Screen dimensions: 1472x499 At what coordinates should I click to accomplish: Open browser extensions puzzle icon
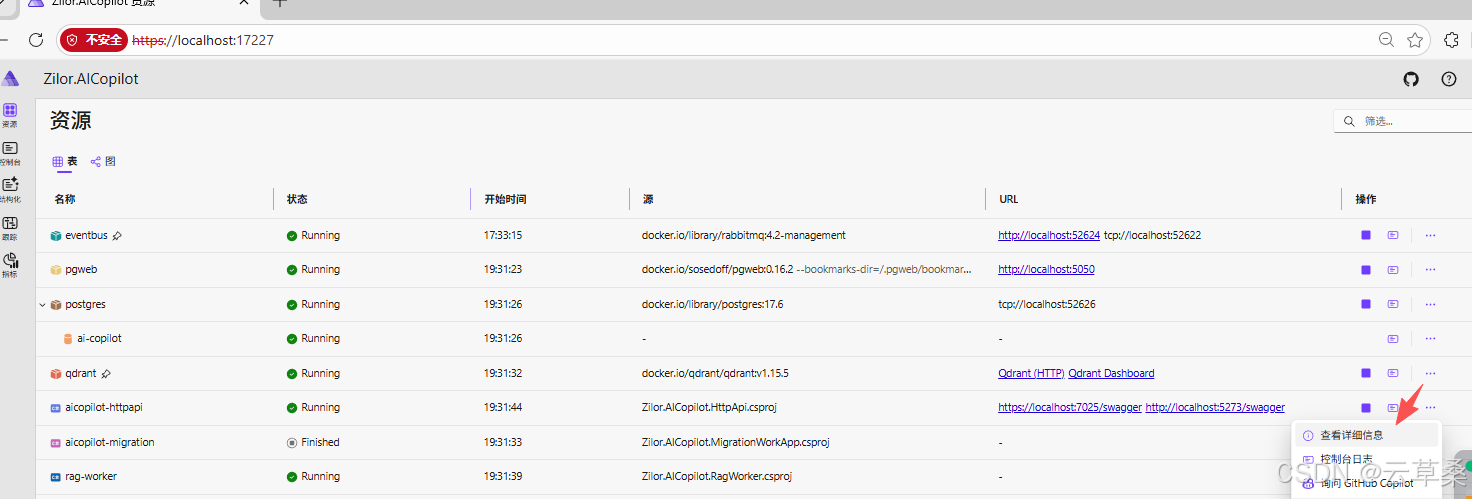[1451, 40]
